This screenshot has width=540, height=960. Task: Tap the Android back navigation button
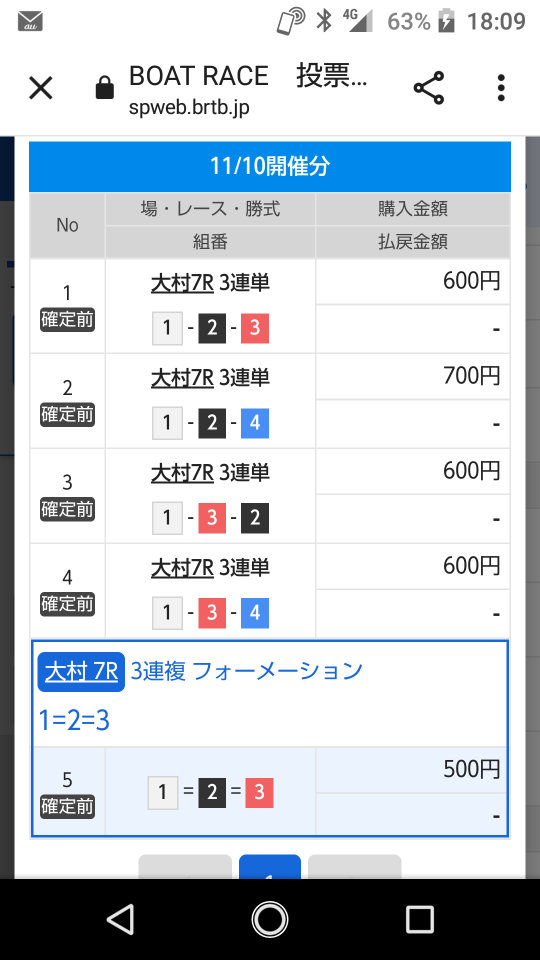pos(120,919)
